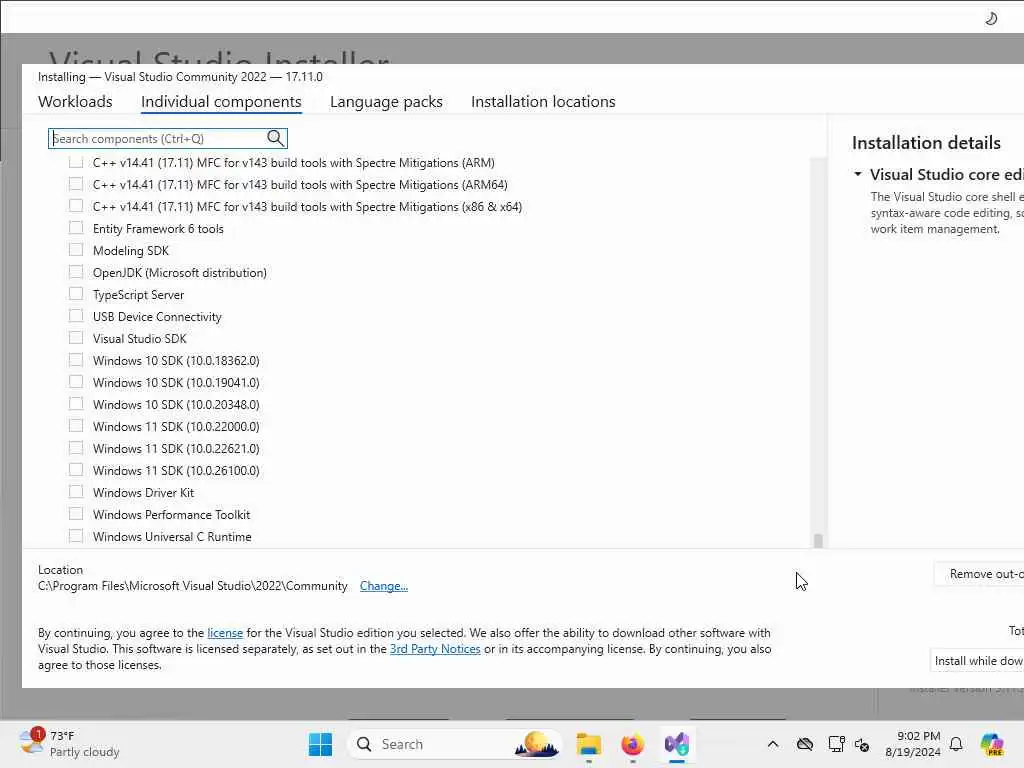1024x768 pixels.
Task: Show hidden system tray icons
Action: coord(773,744)
